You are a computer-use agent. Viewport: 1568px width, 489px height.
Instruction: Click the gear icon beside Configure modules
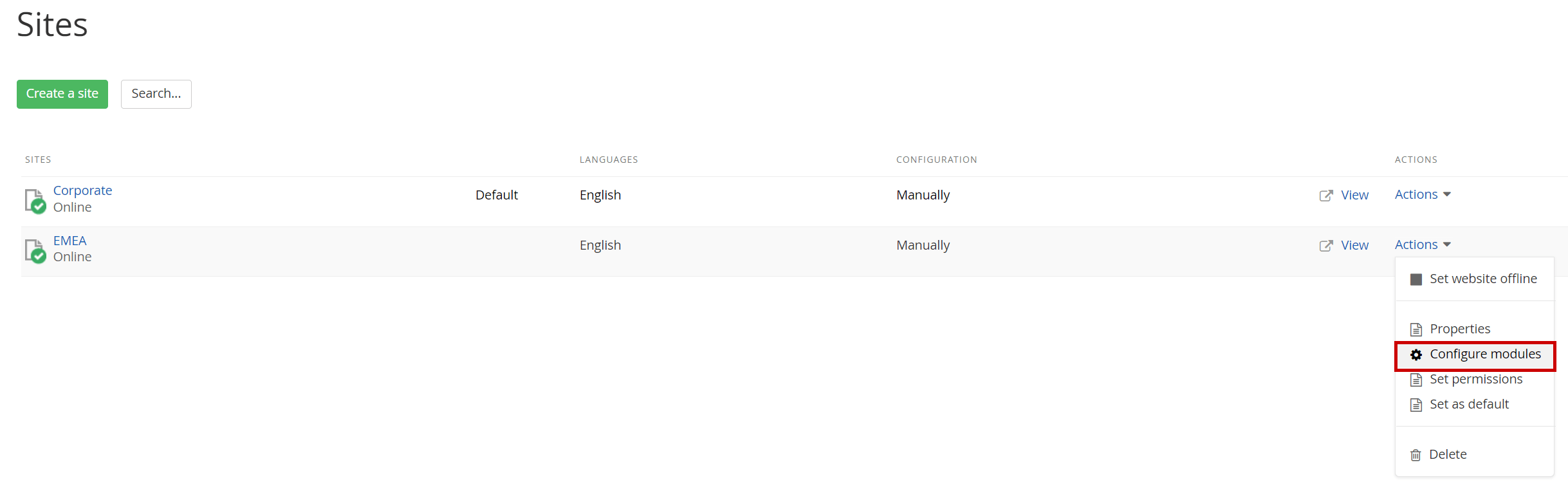pos(1416,355)
